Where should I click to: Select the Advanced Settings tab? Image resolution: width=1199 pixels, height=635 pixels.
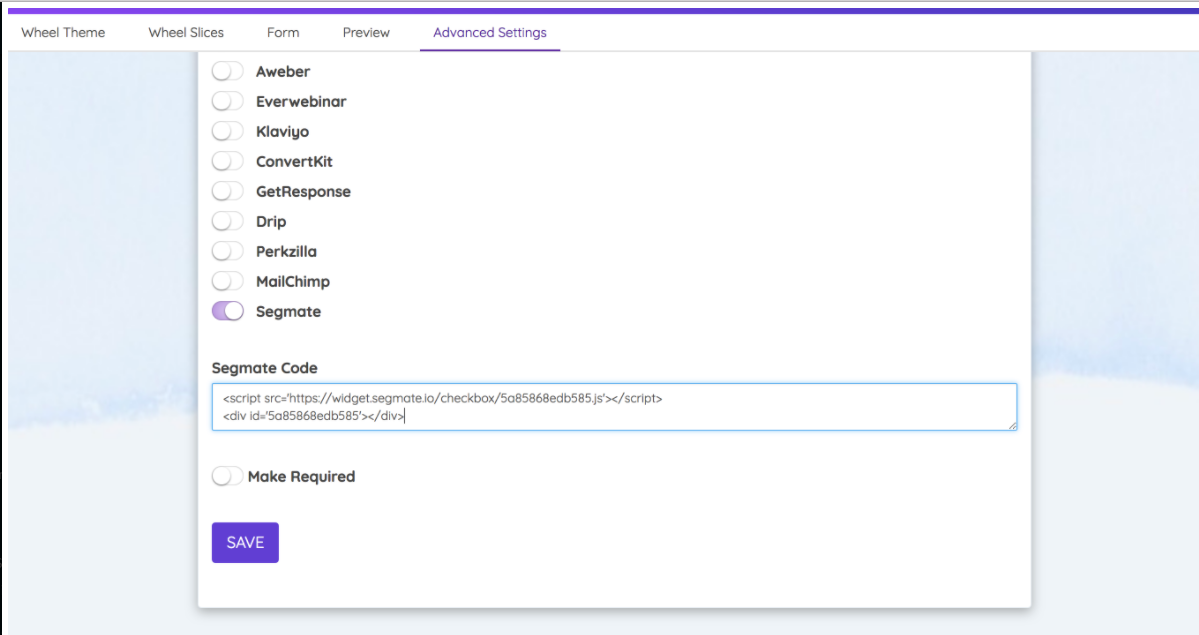pyautogui.click(x=490, y=32)
